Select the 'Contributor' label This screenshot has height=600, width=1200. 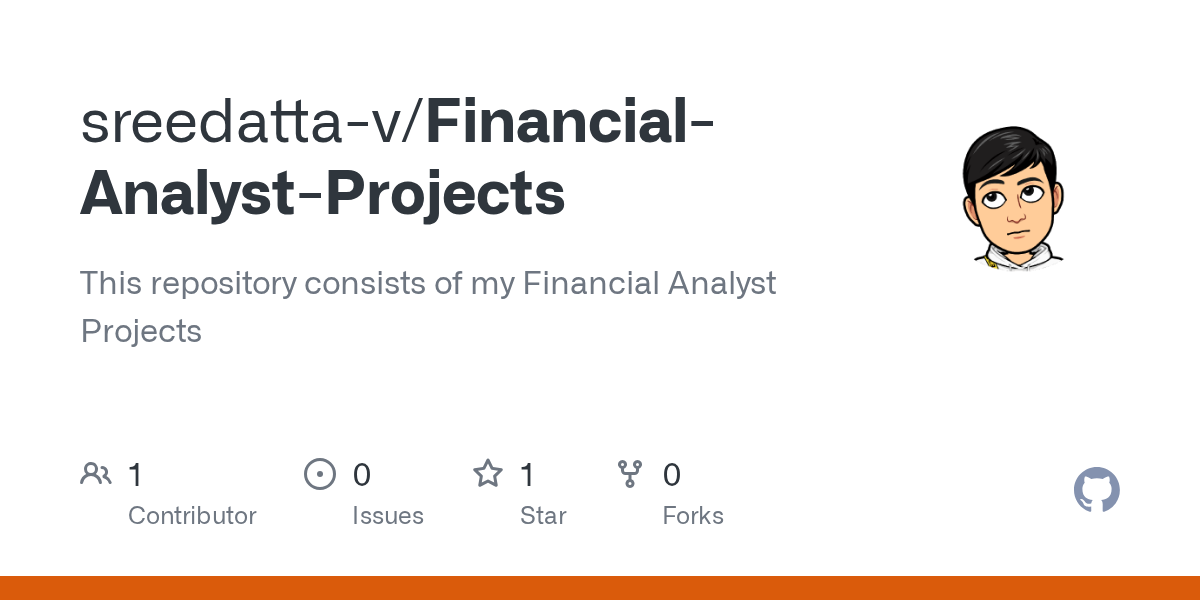coord(192,516)
